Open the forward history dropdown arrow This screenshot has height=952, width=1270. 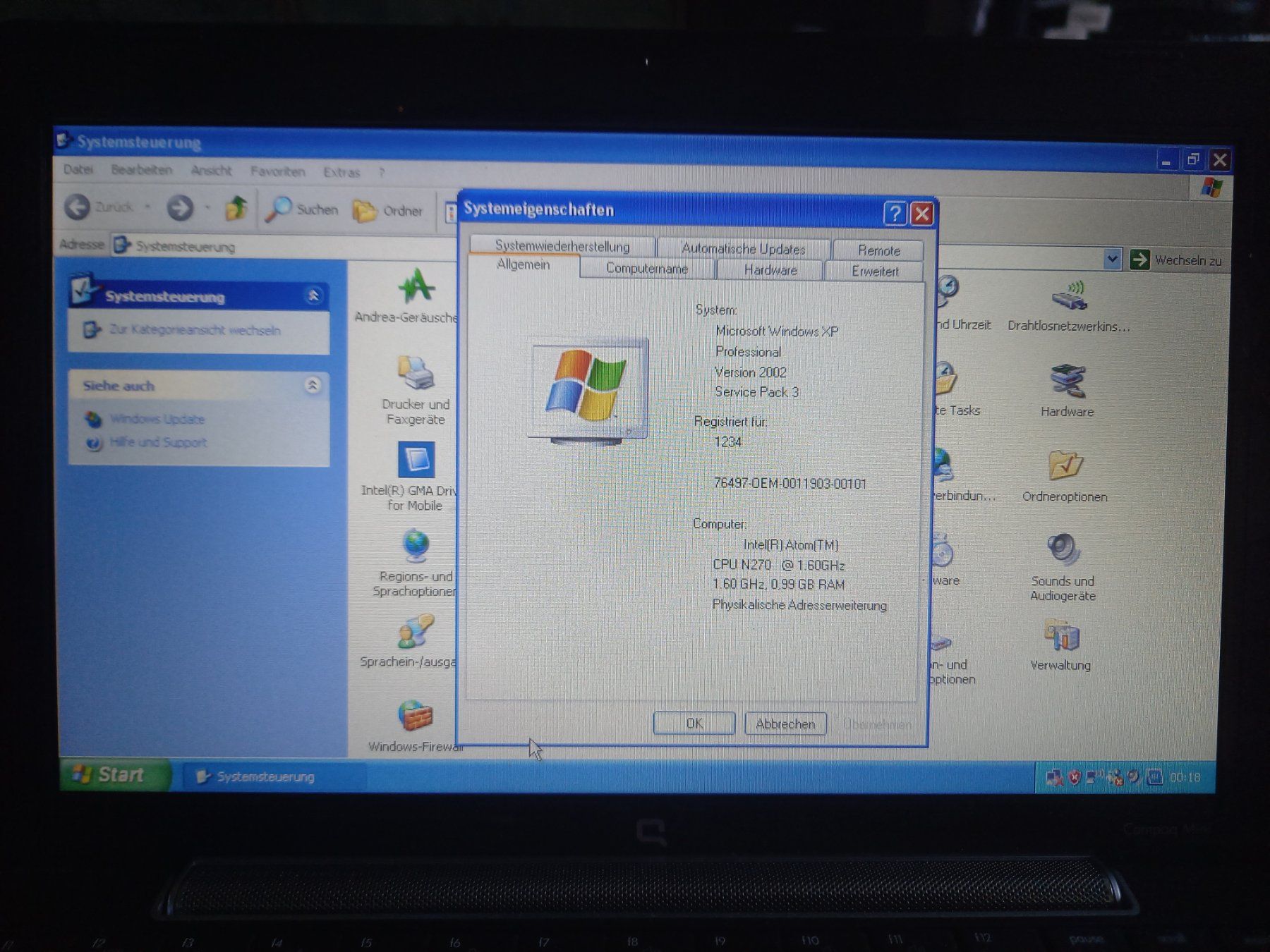tap(207, 207)
